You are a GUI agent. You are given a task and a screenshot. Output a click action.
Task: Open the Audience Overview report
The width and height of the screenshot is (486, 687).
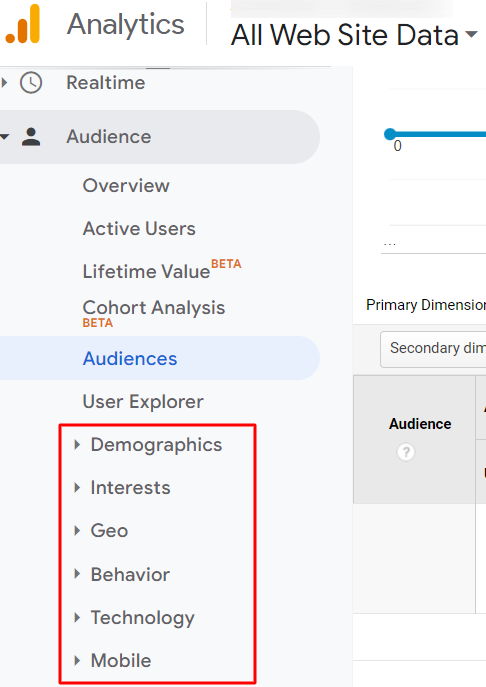click(126, 186)
